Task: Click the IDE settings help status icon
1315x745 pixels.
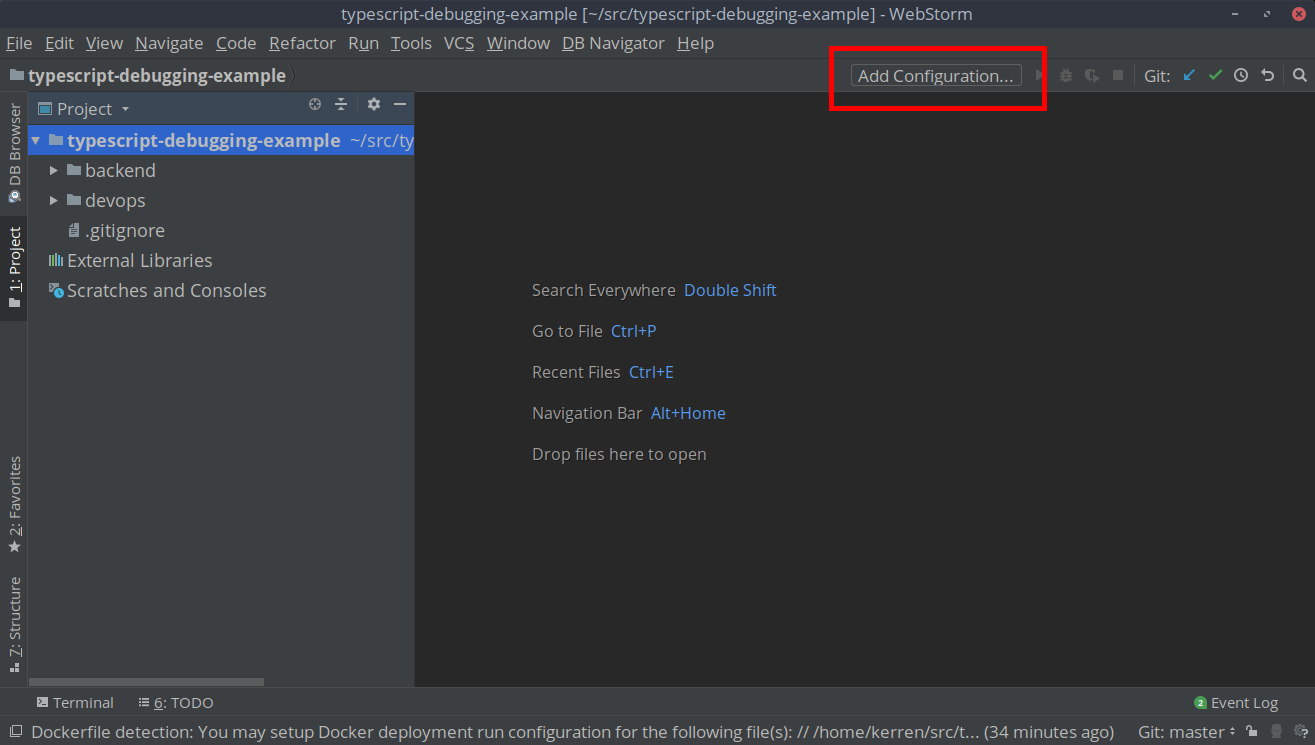Action: point(1301,732)
